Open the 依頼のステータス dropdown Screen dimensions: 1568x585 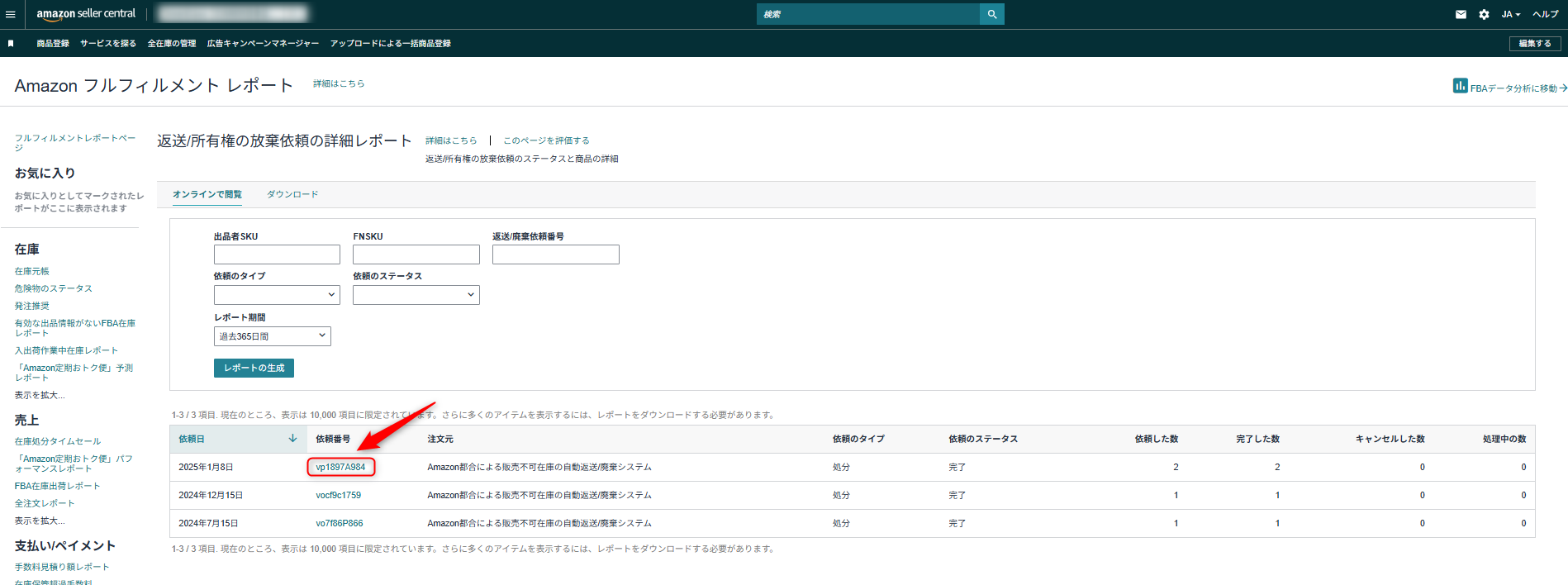(x=416, y=295)
